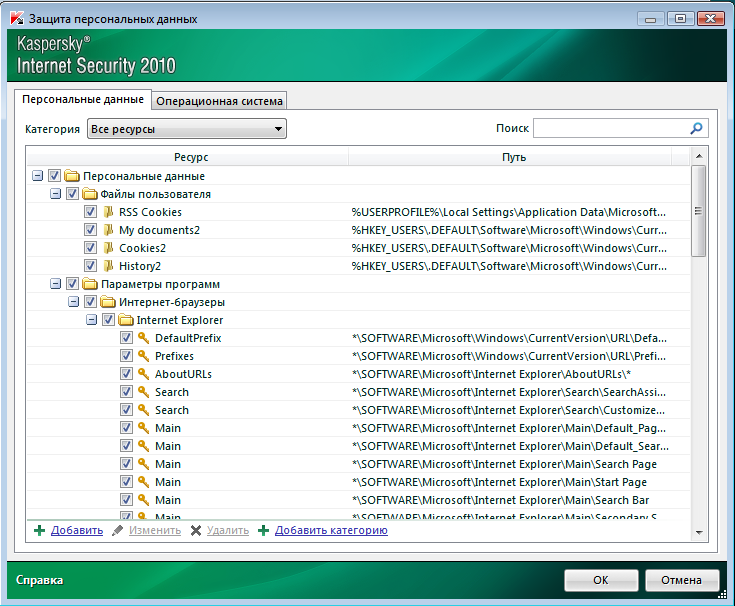735x606 pixels.
Task: Switch to the Операционная система tab
Action: pos(219,101)
